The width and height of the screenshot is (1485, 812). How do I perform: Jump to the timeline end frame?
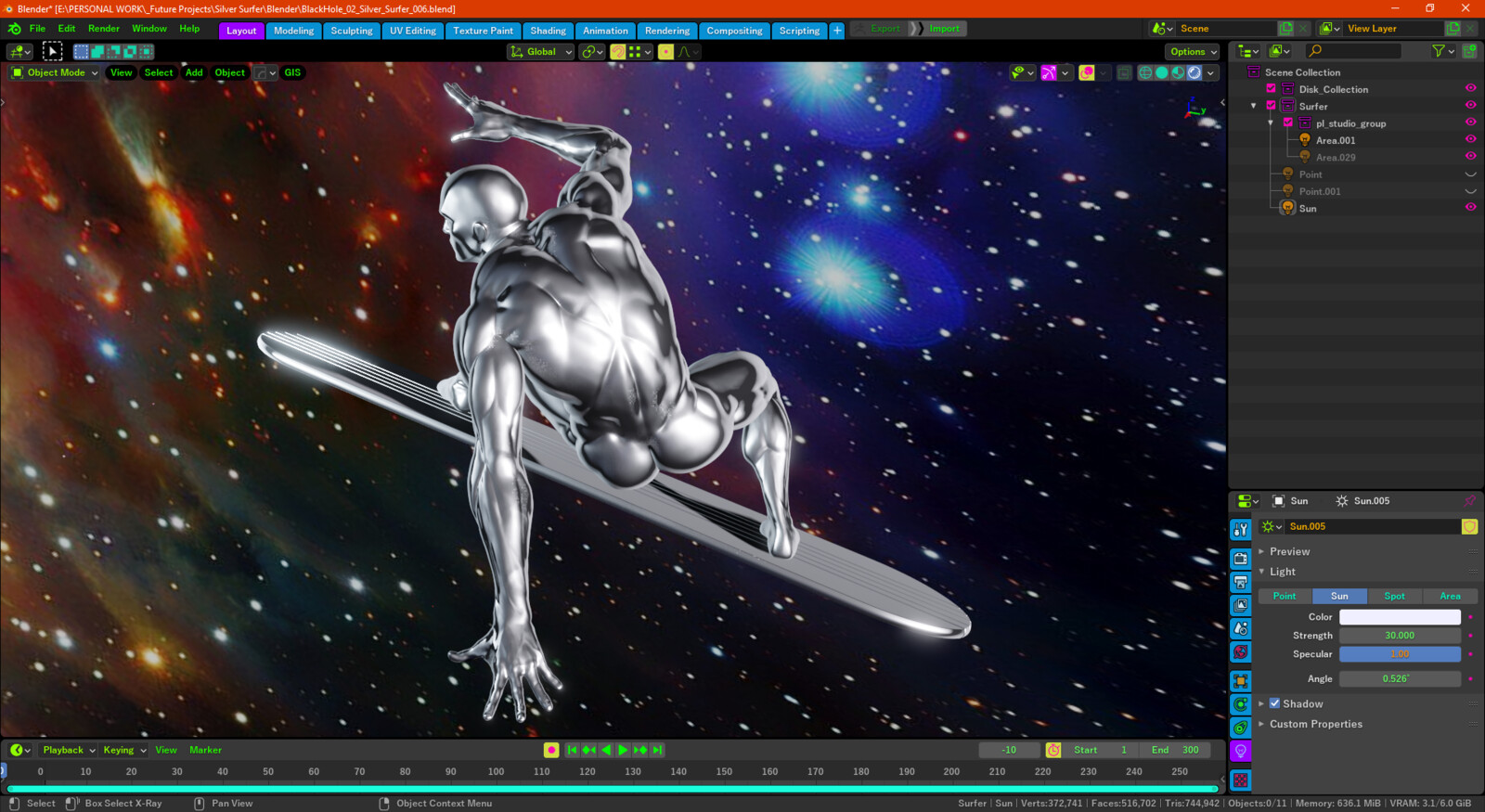pos(657,750)
